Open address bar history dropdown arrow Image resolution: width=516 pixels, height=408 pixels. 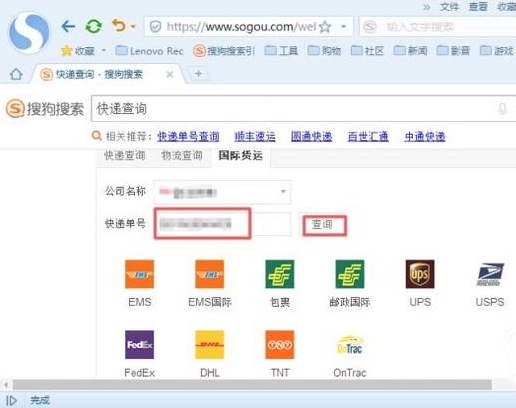(x=343, y=26)
